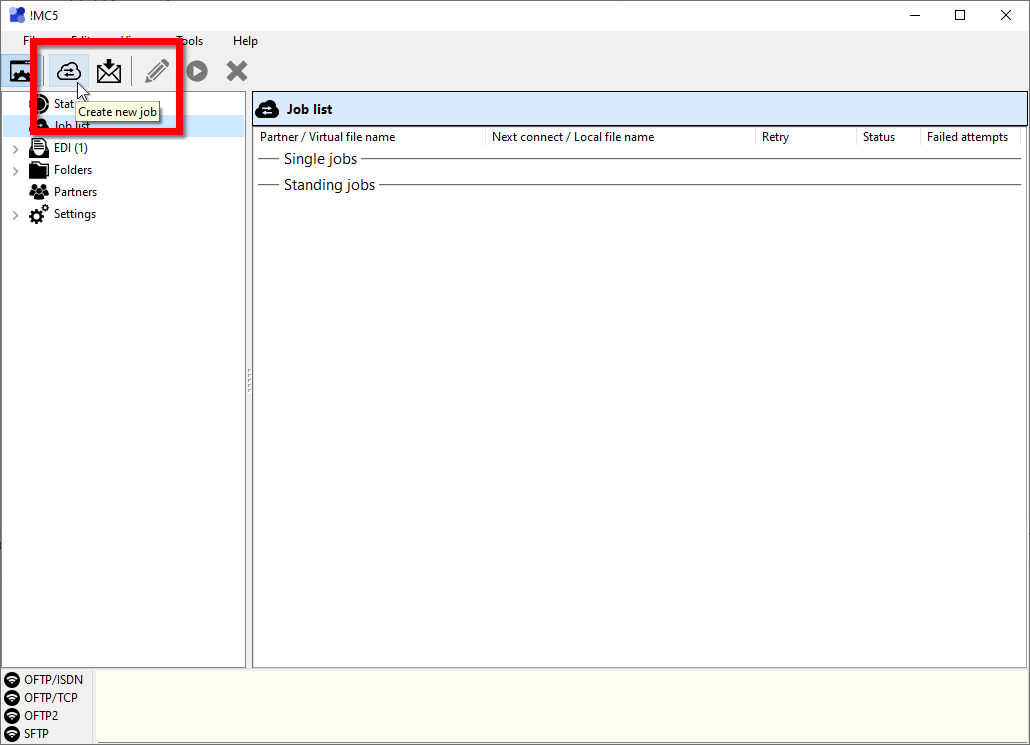The height and width of the screenshot is (745, 1030).
Task: Sort by Partner / Virtual file name column
Action: click(x=369, y=137)
